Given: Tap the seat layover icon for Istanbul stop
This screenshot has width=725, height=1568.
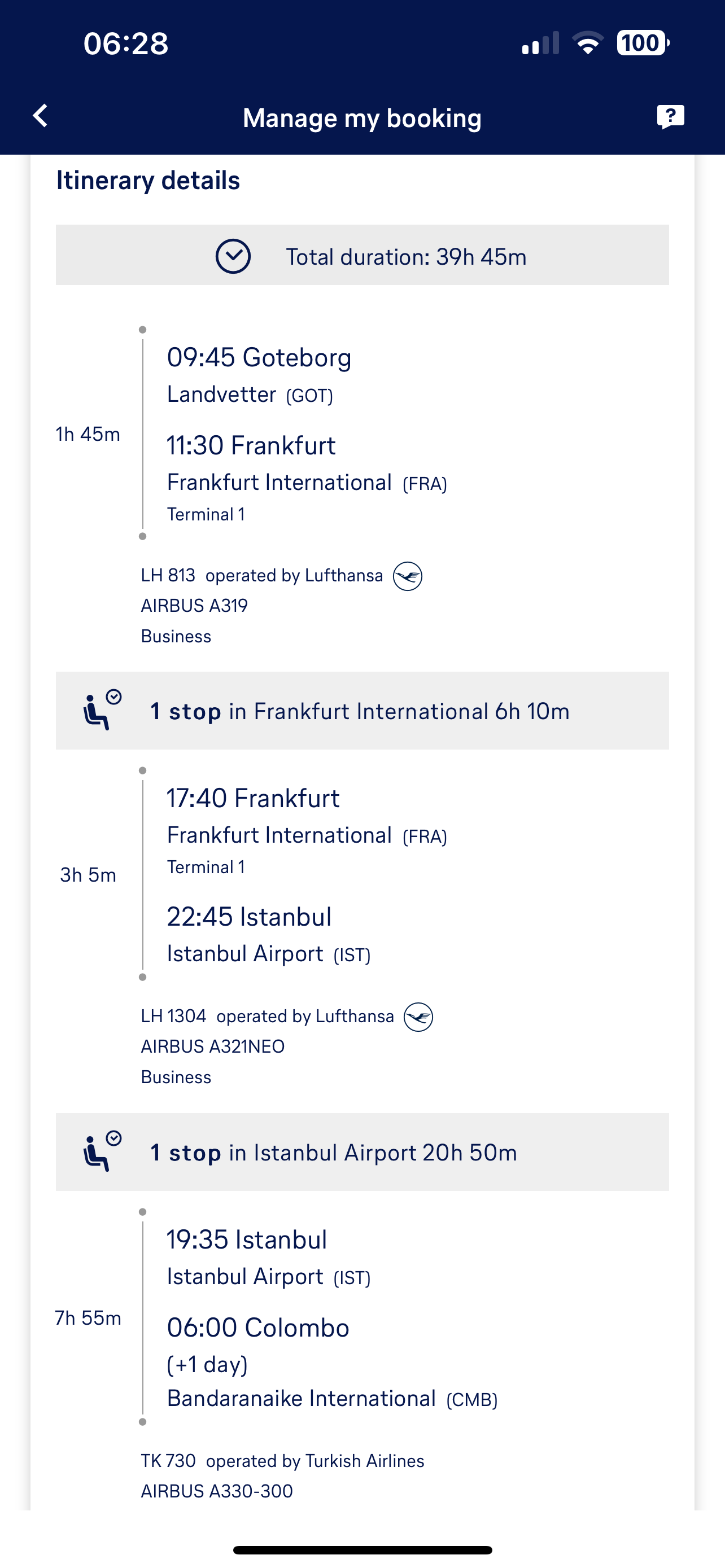Looking at the screenshot, I should [102, 1151].
